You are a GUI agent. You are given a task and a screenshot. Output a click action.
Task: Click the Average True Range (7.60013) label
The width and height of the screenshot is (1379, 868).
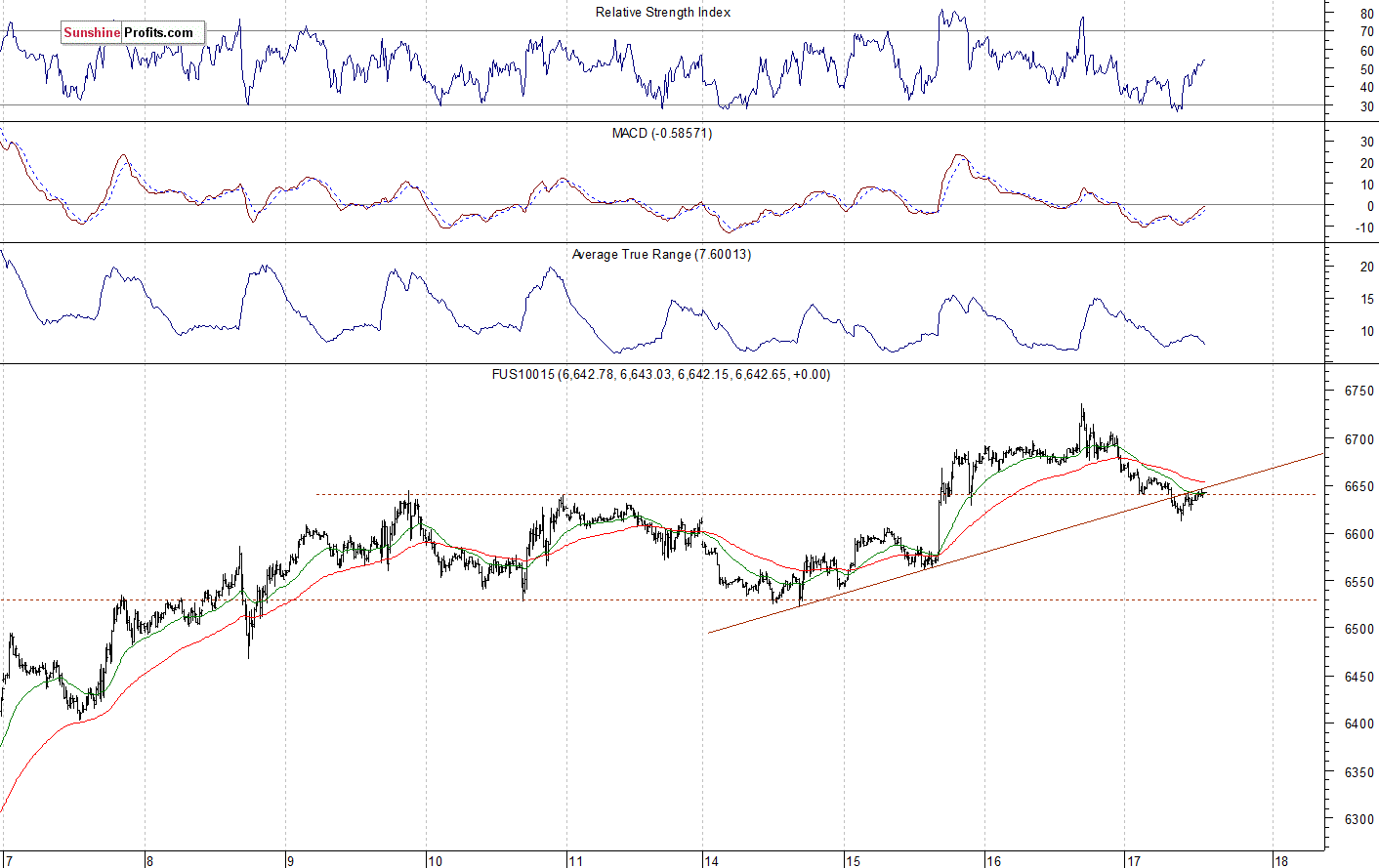(x=661, y=254)
